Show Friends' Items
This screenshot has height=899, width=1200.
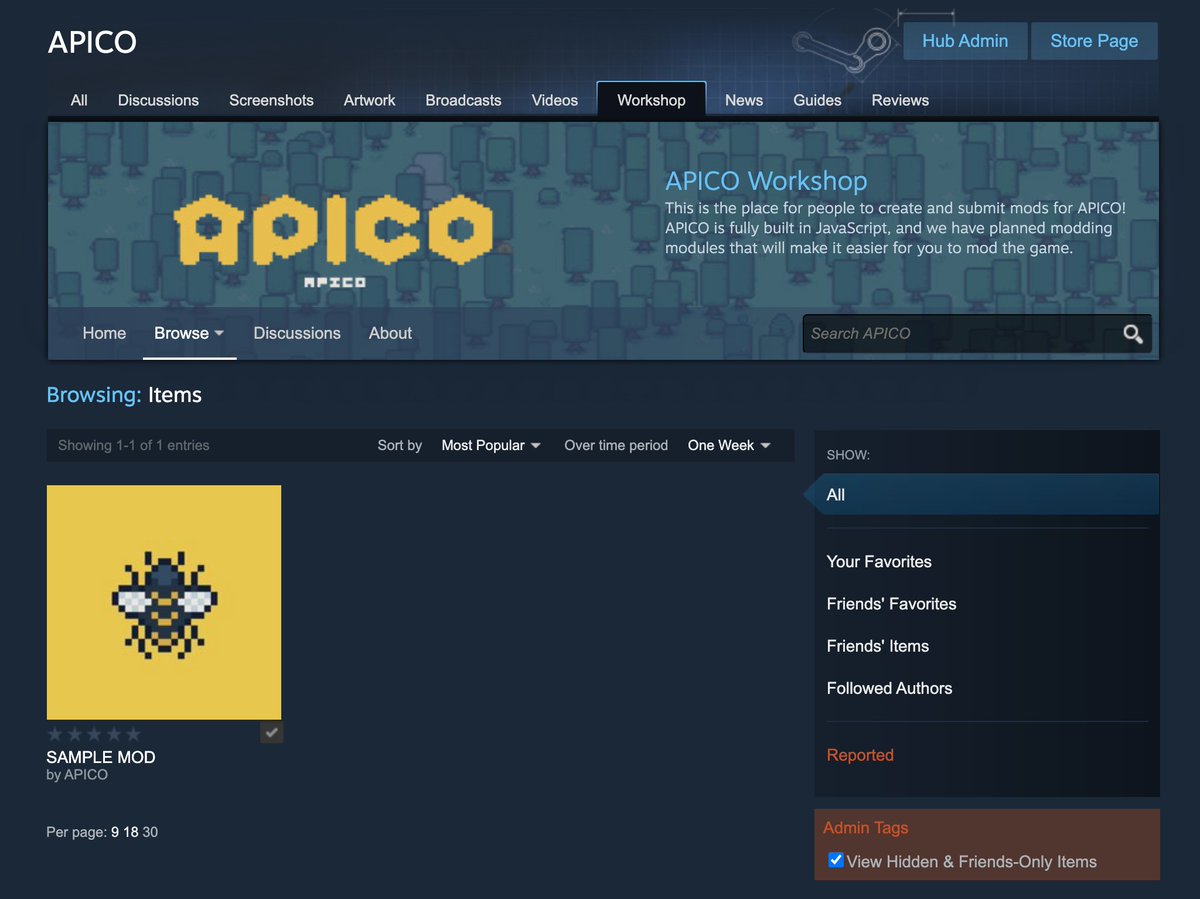tap(878, 646)
